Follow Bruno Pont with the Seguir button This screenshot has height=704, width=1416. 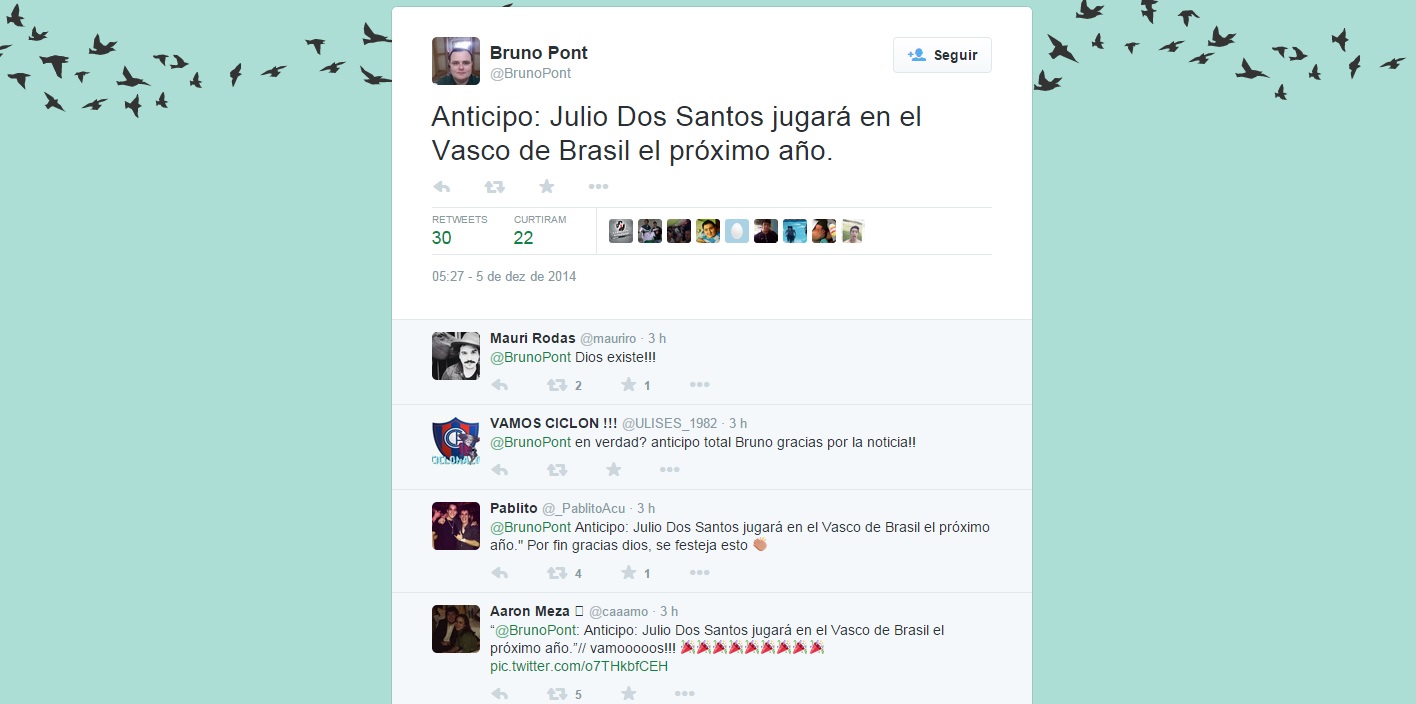pyautogui.click(x=942, y=55)
